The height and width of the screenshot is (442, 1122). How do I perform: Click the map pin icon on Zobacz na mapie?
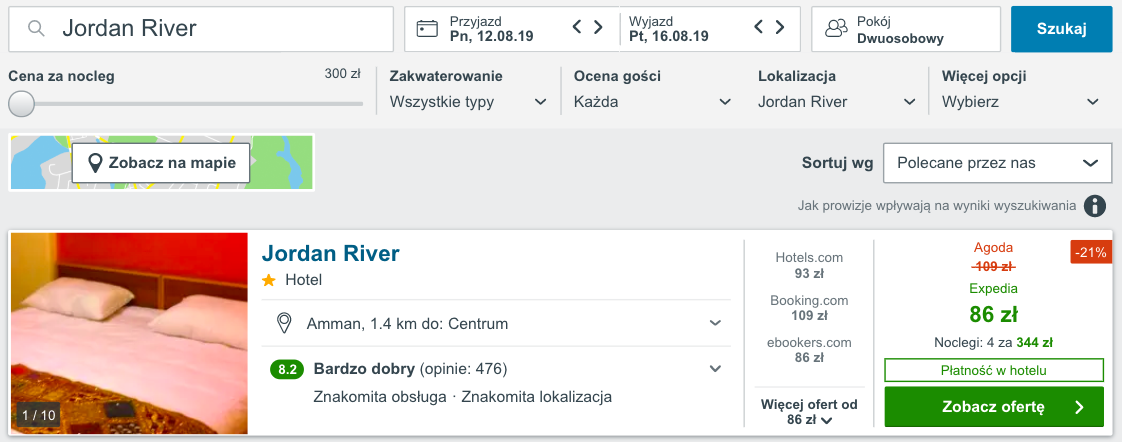click(94, 163)
